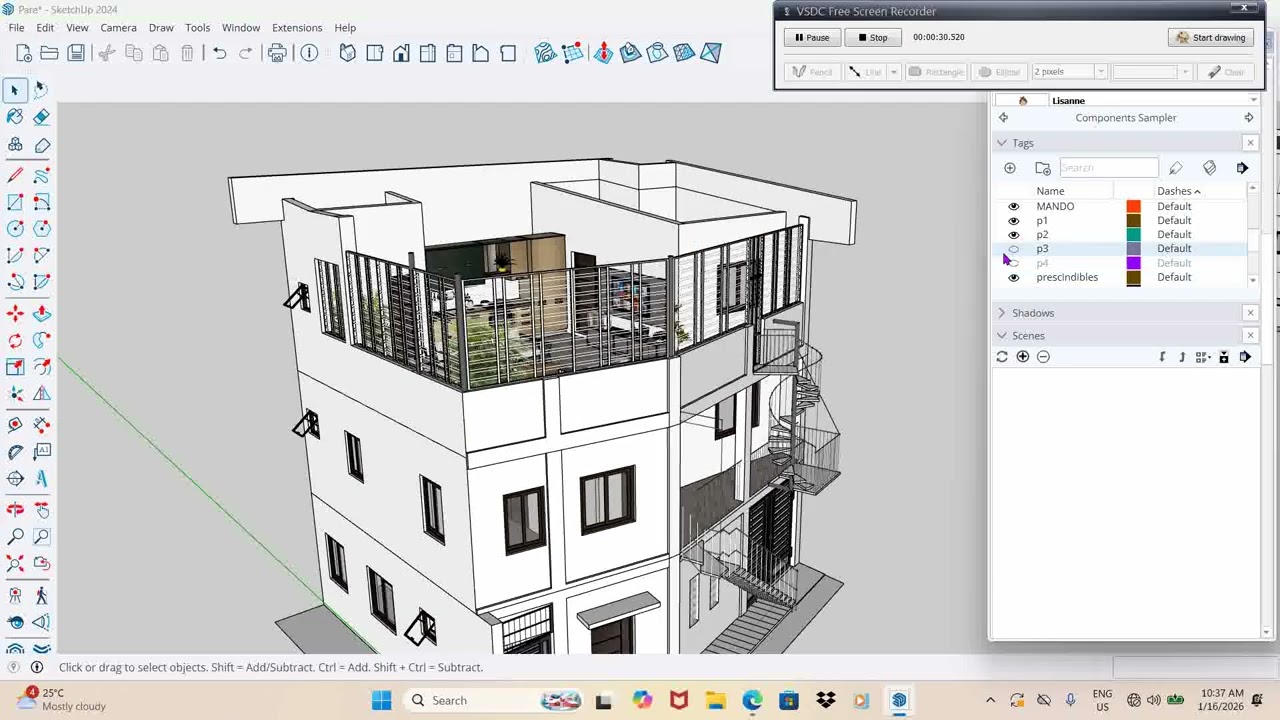Select the Circle tool
1280x720 pixels.
15,229
